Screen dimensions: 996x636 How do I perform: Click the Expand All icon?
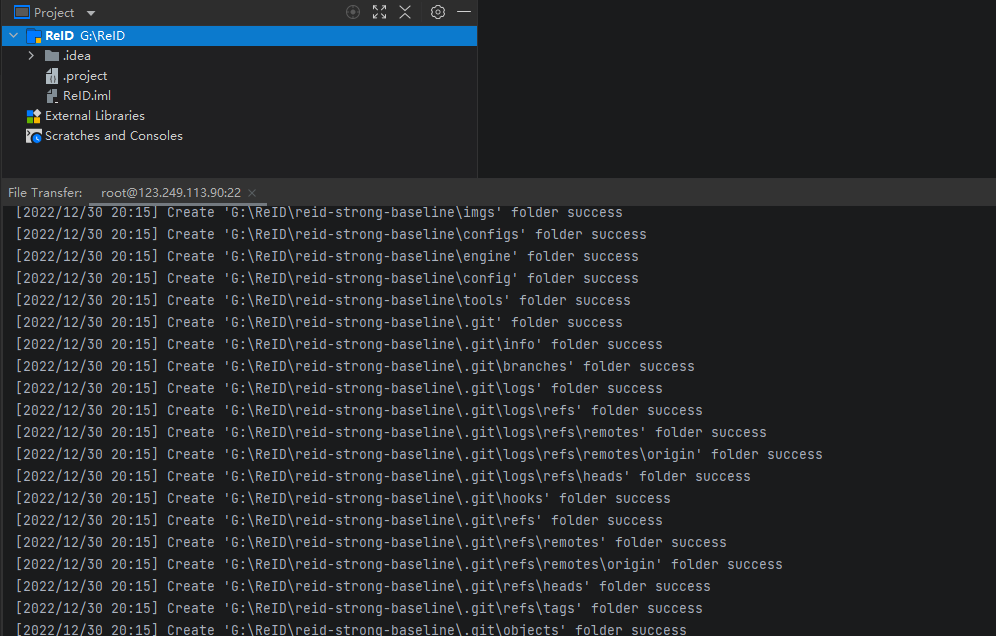379,12
